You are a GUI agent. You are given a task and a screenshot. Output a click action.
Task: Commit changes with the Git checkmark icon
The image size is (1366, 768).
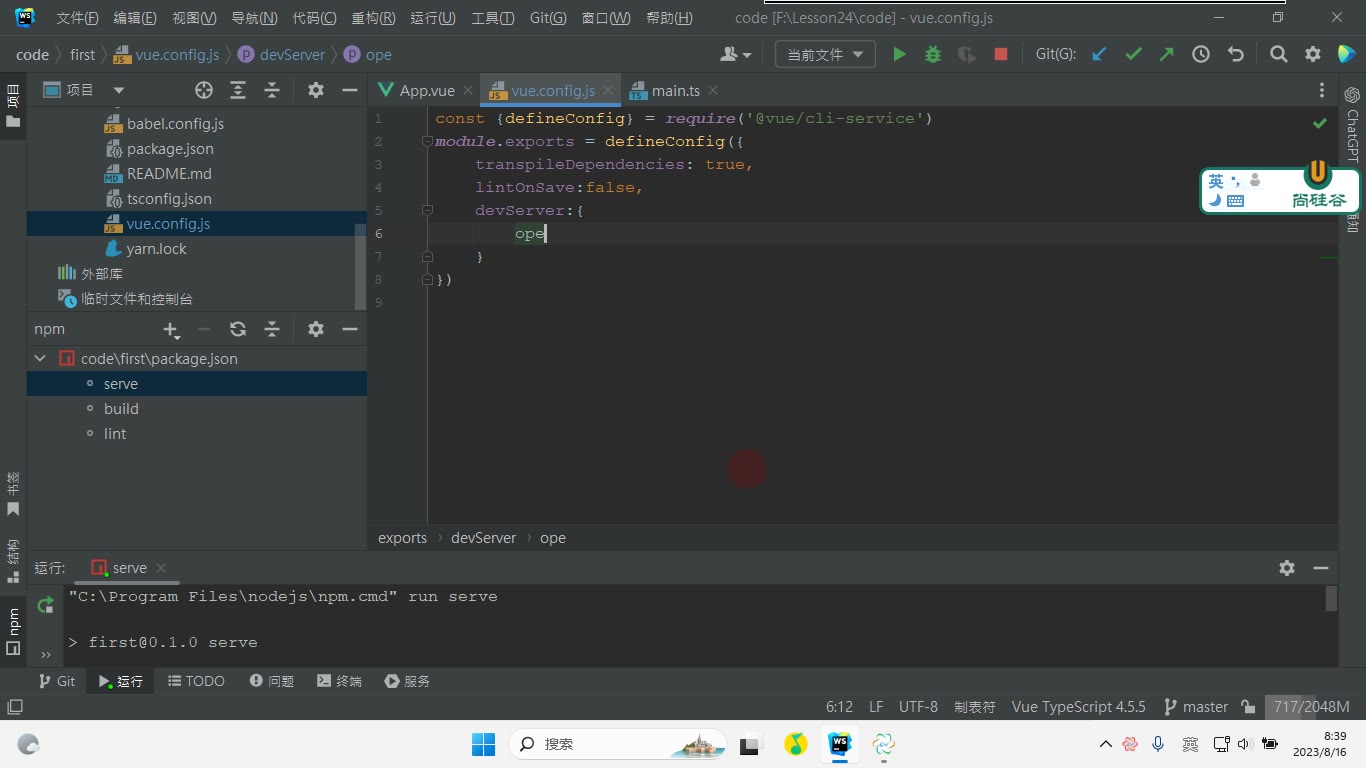coord(1133,55)
